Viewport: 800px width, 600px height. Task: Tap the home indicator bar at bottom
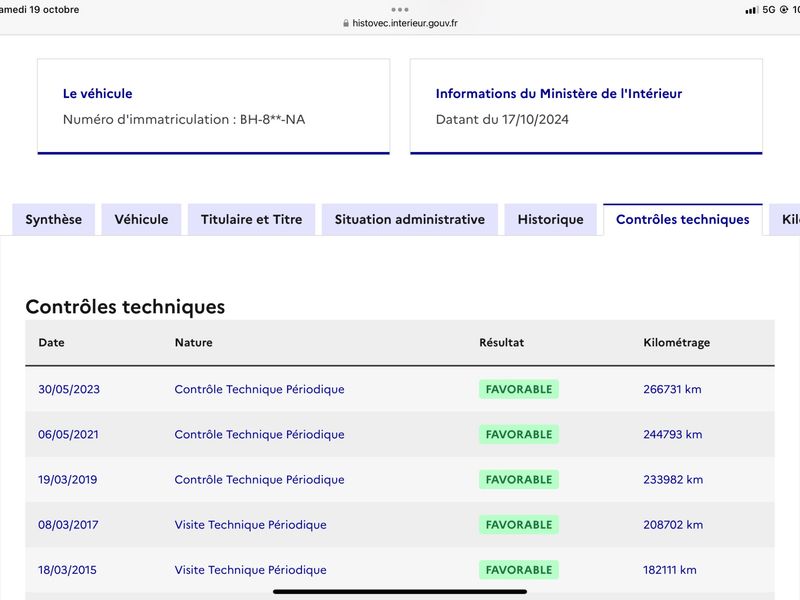click(x=400, y=592)
